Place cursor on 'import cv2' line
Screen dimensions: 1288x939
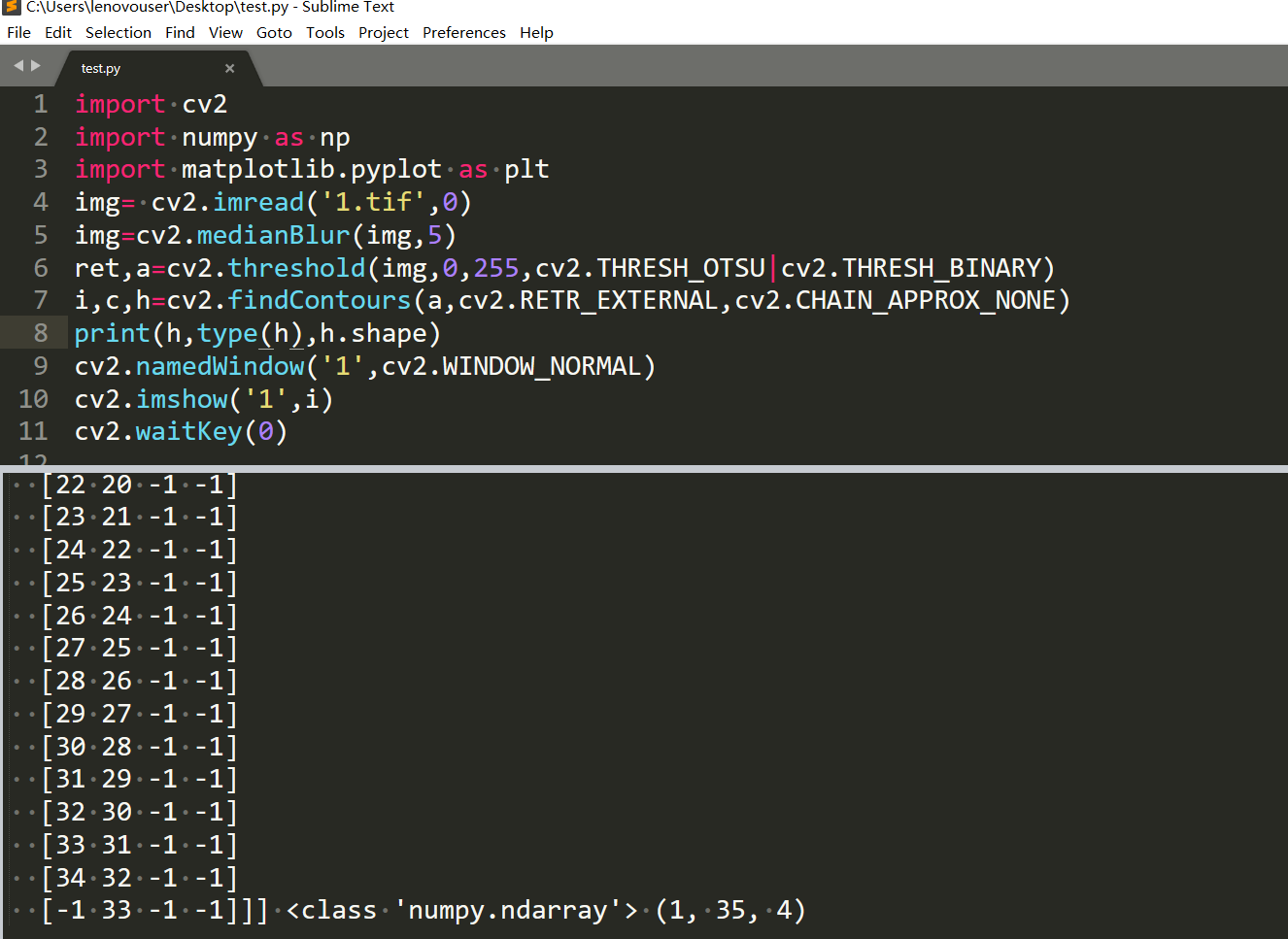151,104
